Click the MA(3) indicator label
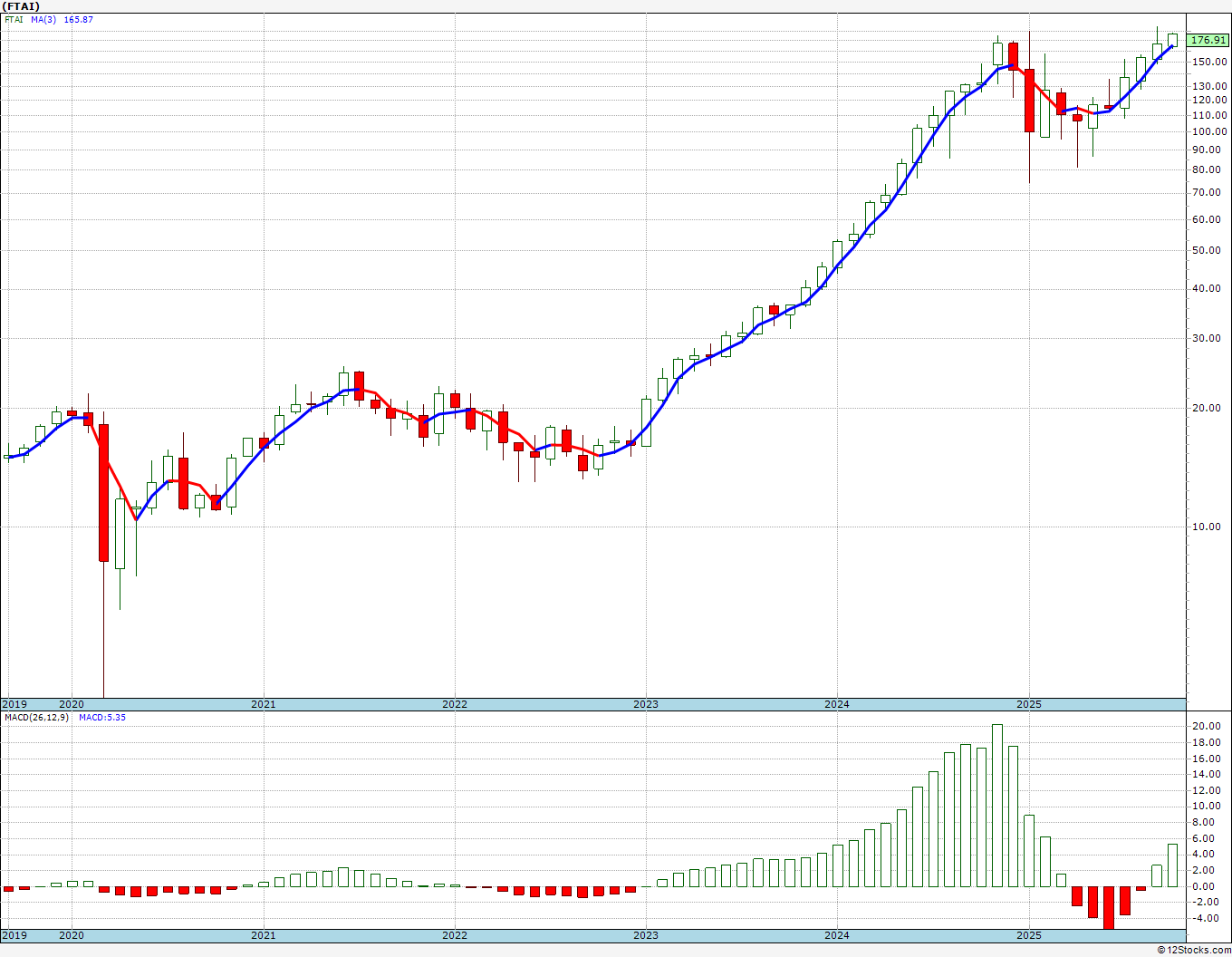This screenshot has width=1232, height=957. (43, 20)
